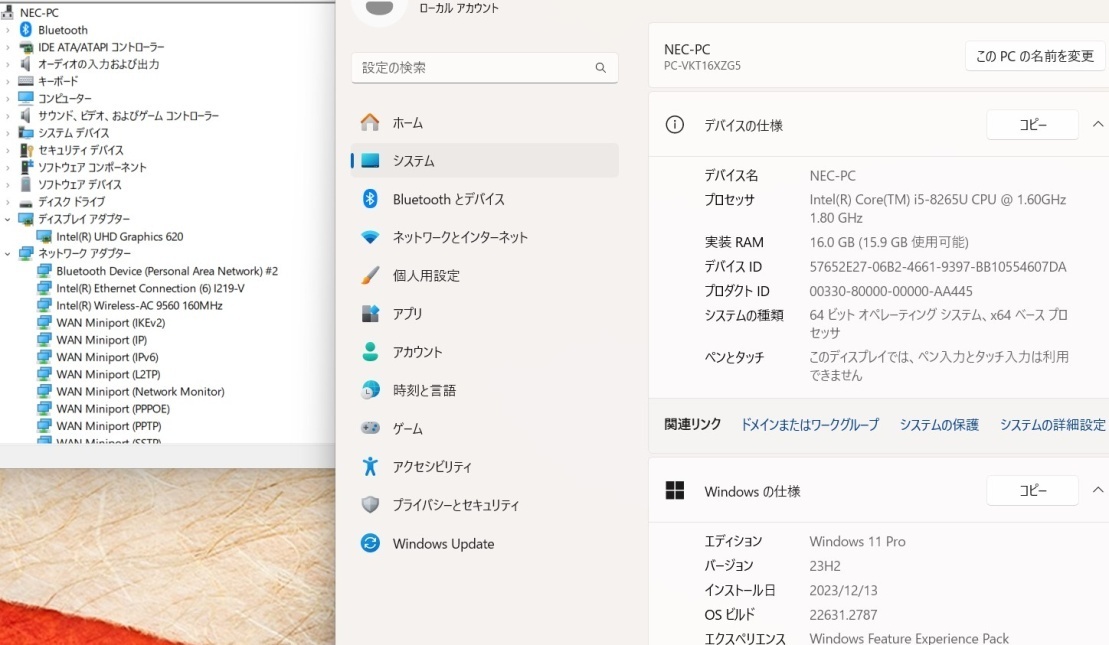Click the ネットワークとインターネット wifi icon
The width and height of the screenshot is (1109, 645).
click(x=370, y=237)
